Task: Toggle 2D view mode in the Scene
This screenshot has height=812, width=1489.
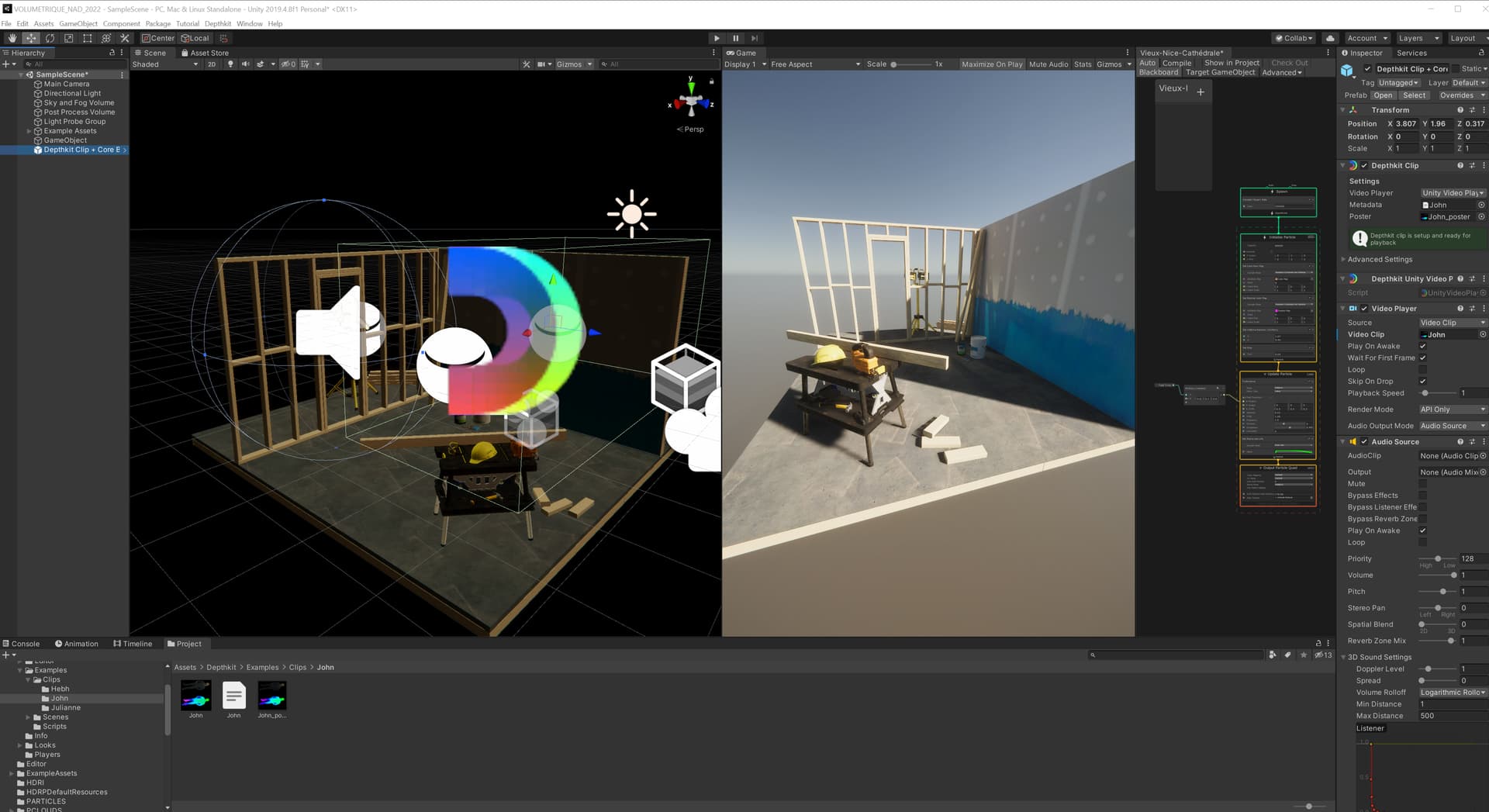Action: [211, 64]
